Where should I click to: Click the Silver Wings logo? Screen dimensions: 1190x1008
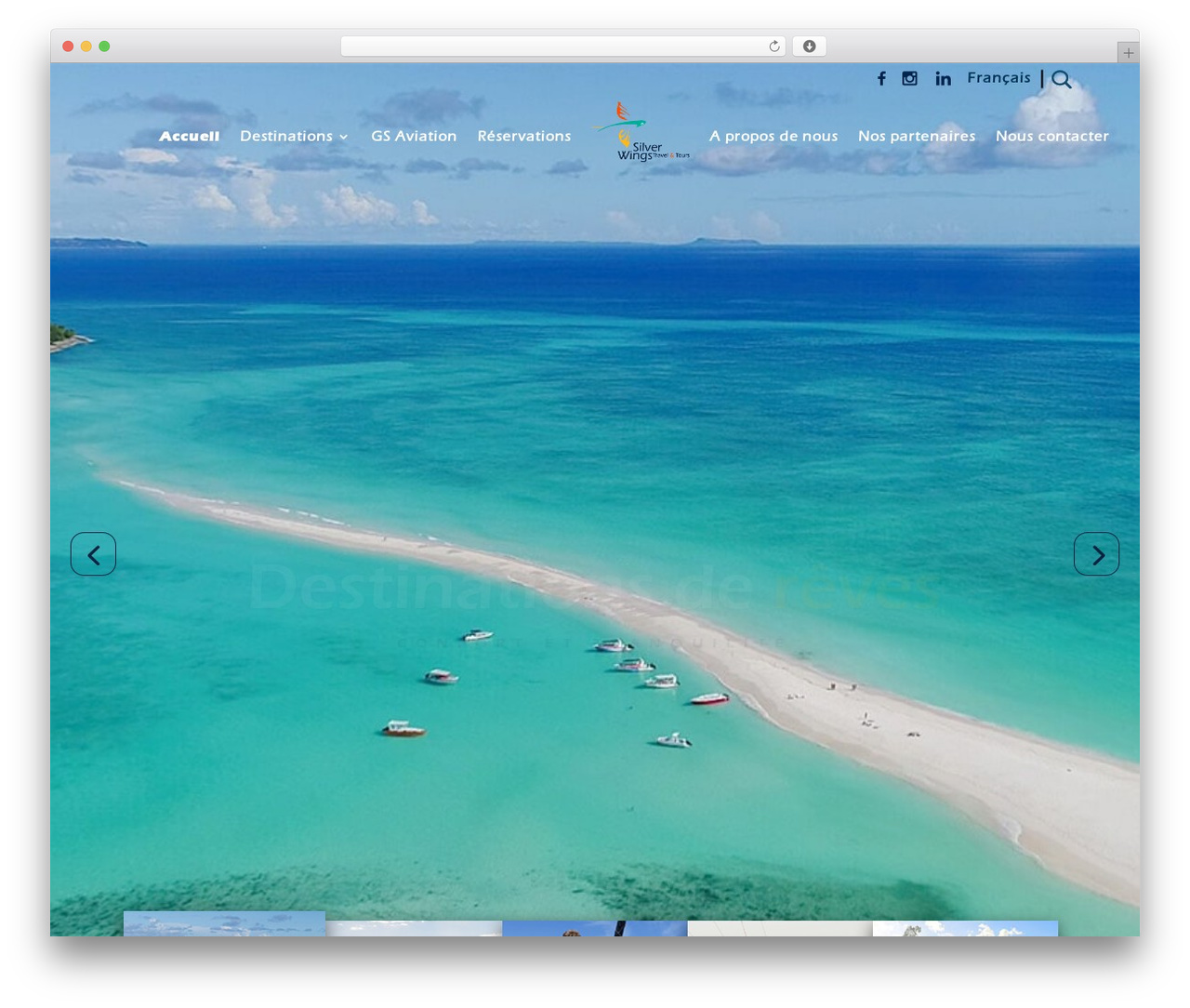(641, 132)
